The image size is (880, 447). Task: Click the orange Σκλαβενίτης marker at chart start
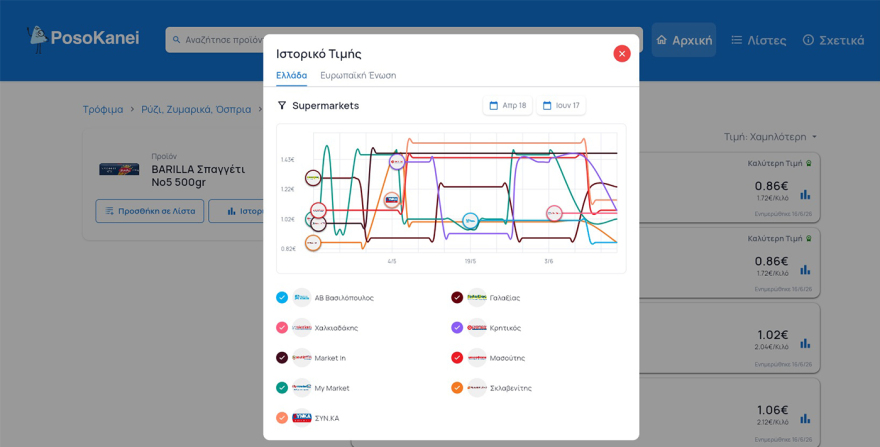[313, 243]
